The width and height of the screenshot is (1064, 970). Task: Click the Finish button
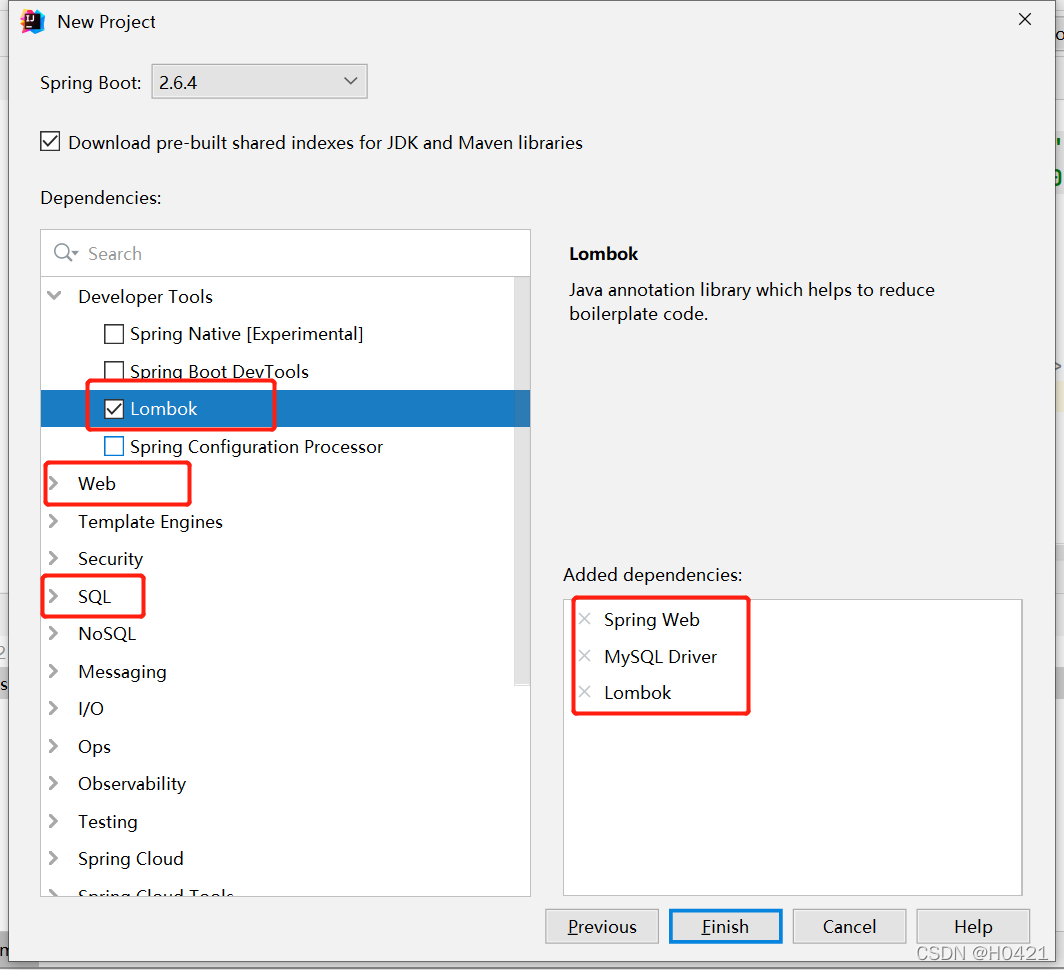tap(725, 927)
